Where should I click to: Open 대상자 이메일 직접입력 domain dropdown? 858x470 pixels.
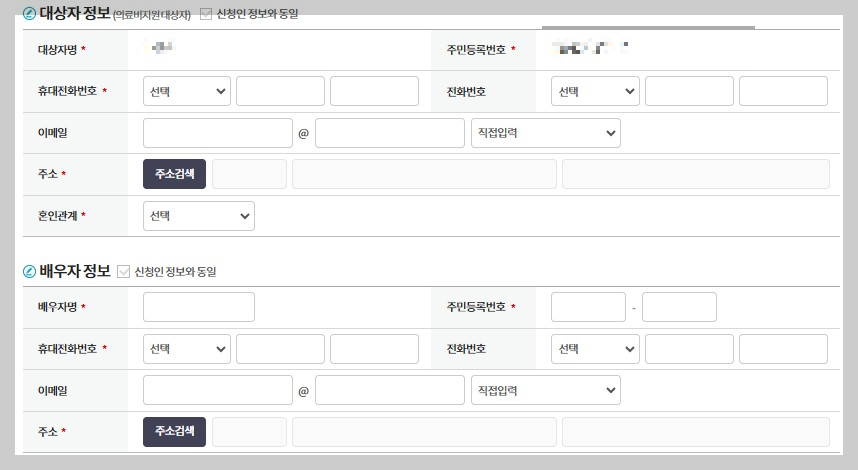coord(546,133)
